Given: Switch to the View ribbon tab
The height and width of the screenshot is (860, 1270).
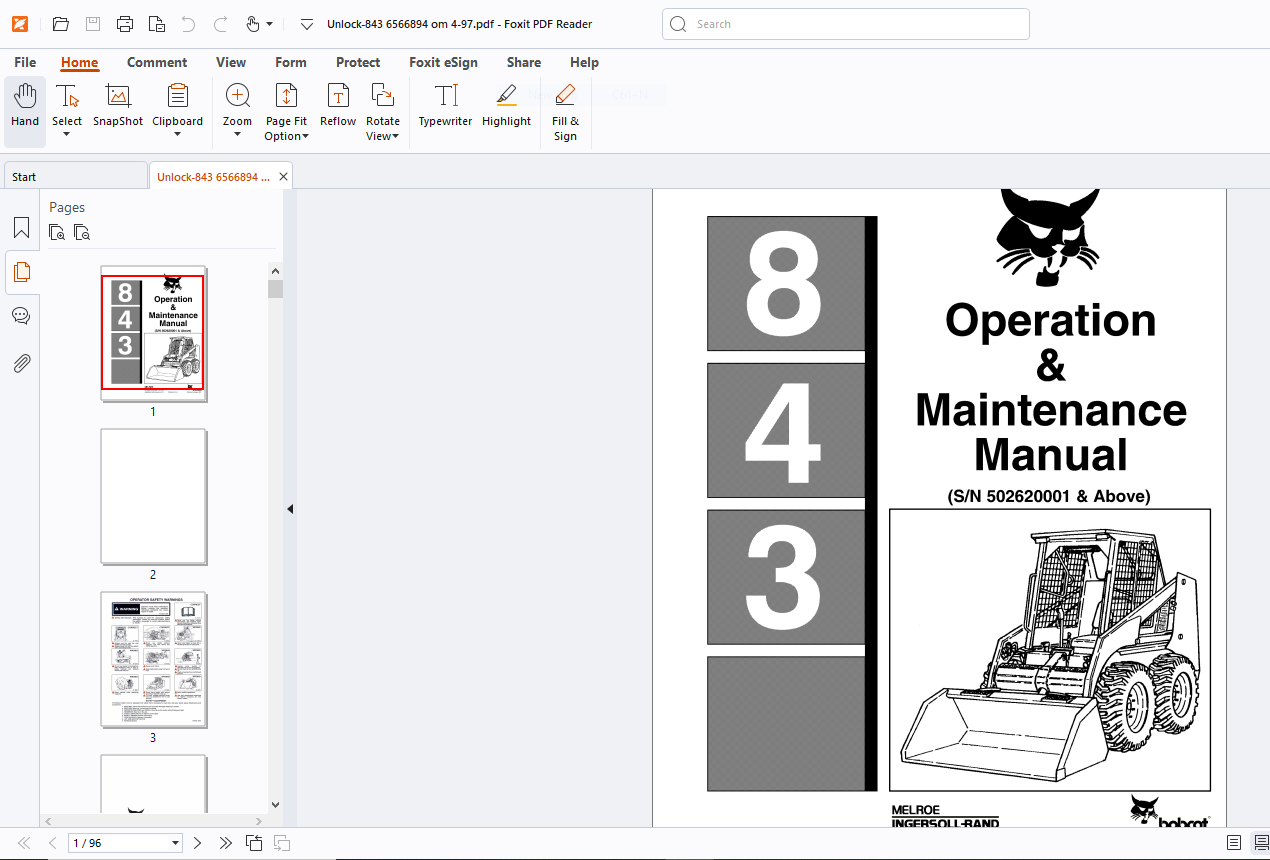Looking at the screenshot, I should (231, 62).
